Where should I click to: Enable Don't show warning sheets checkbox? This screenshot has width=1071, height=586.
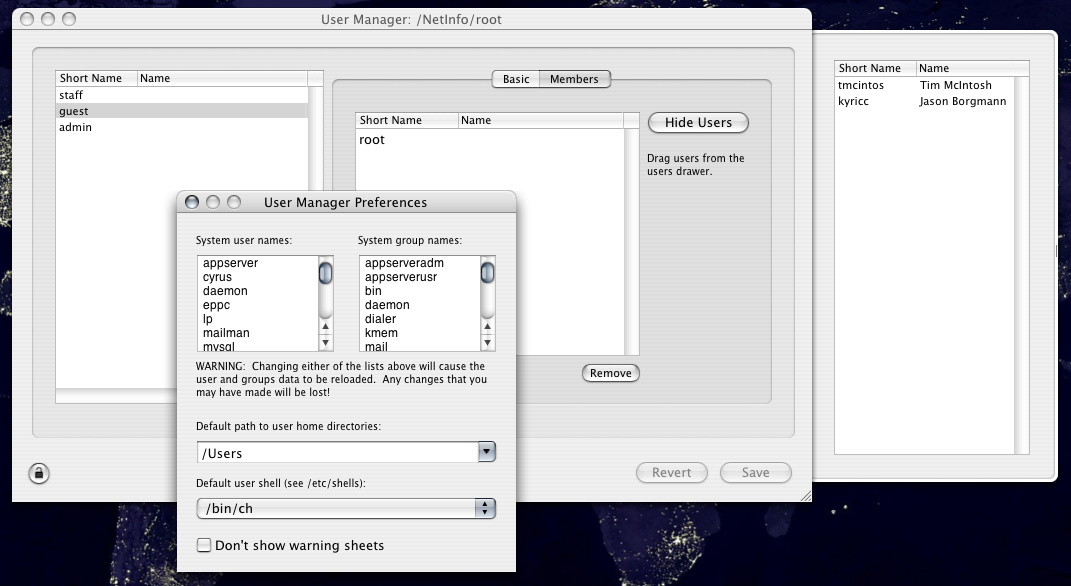pyautogui.click(x=204, y=545)
